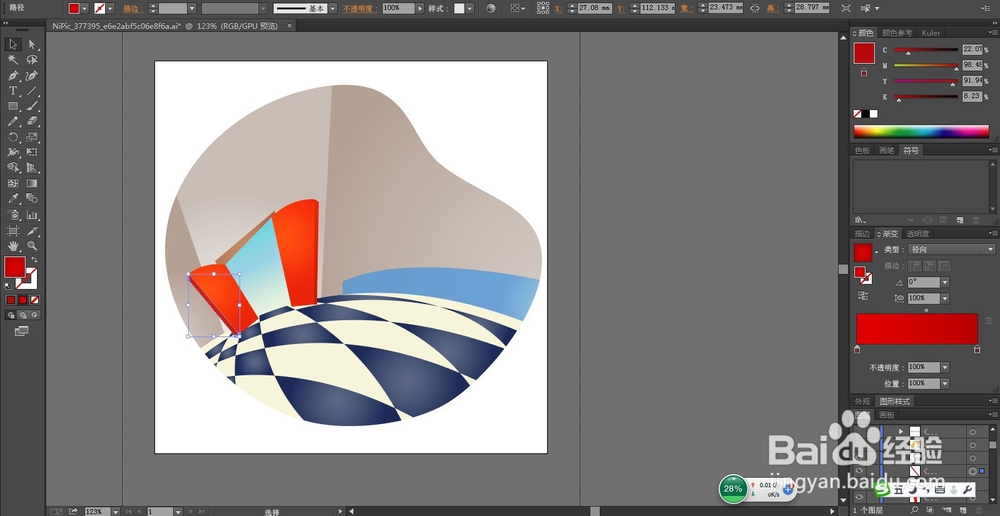Select the Type tool
The height and width of the screenshot is (516, 1000).
[13, 91]
